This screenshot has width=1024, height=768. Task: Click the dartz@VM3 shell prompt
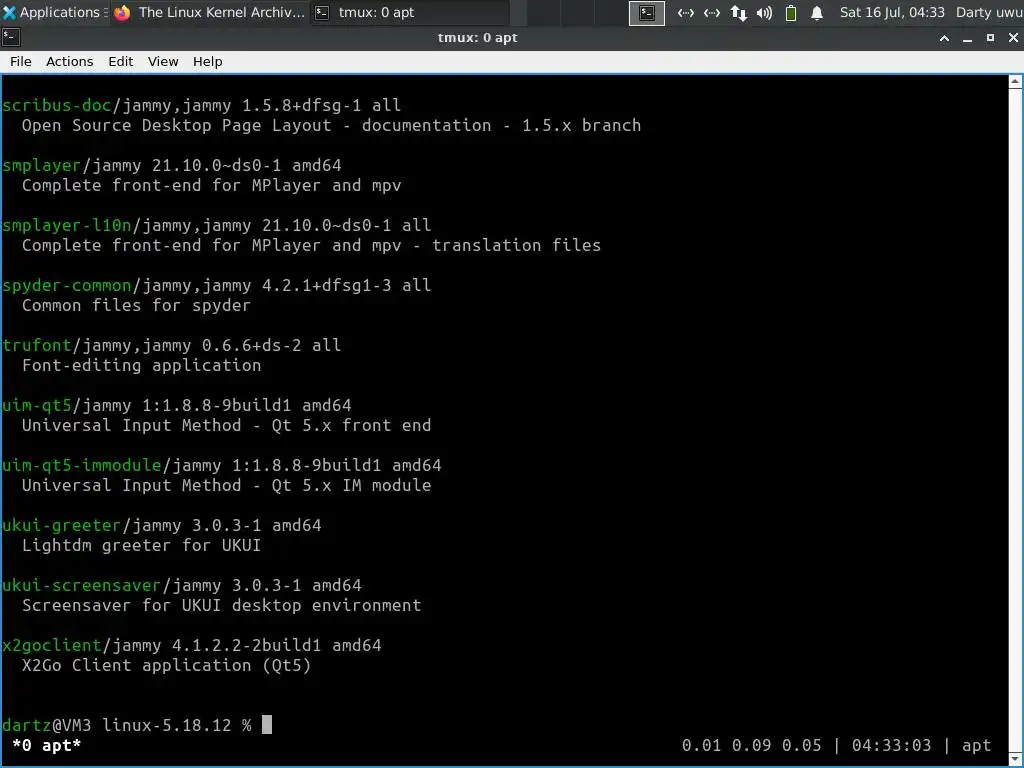coord(127,726)
